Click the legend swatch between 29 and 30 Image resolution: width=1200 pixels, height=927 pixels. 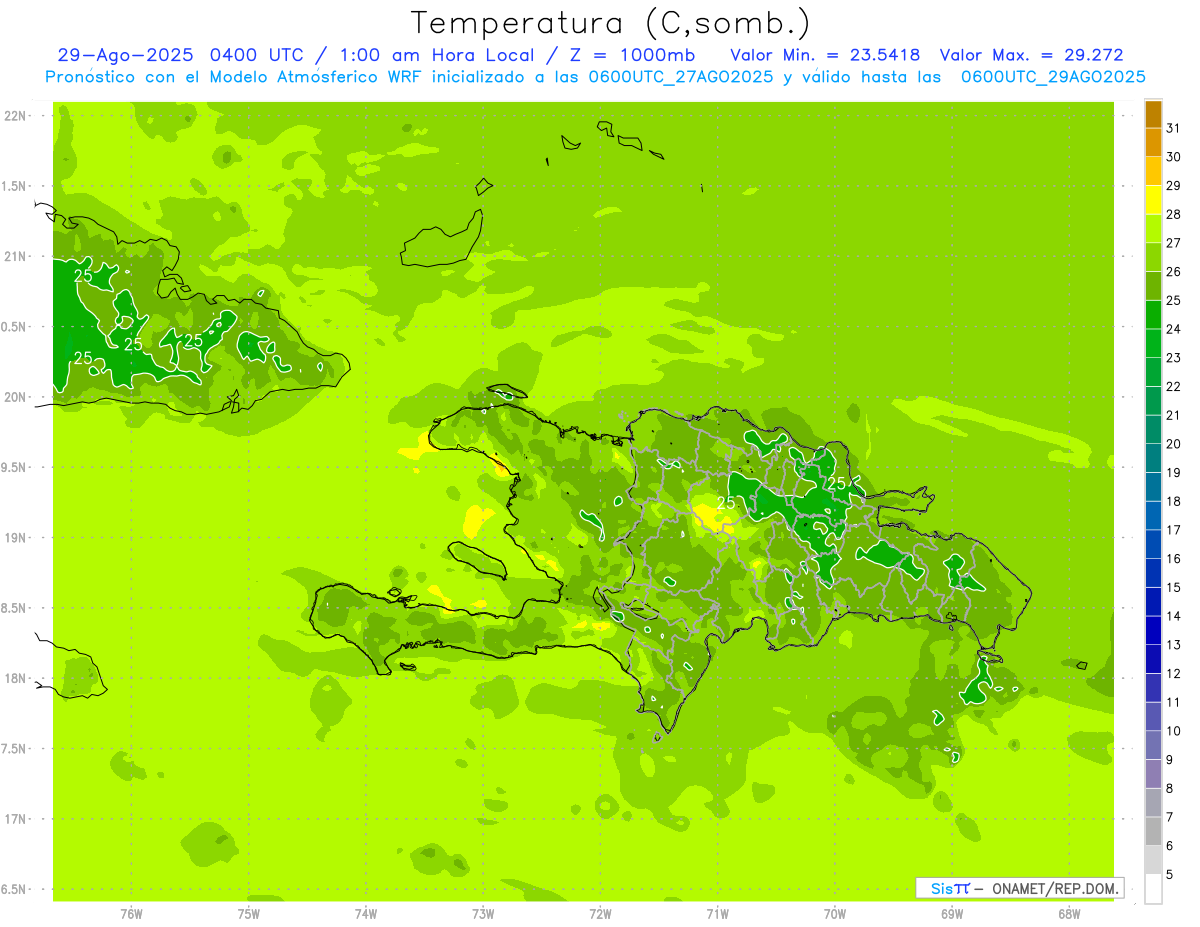pyautogui.click(x=1153, y=171)
